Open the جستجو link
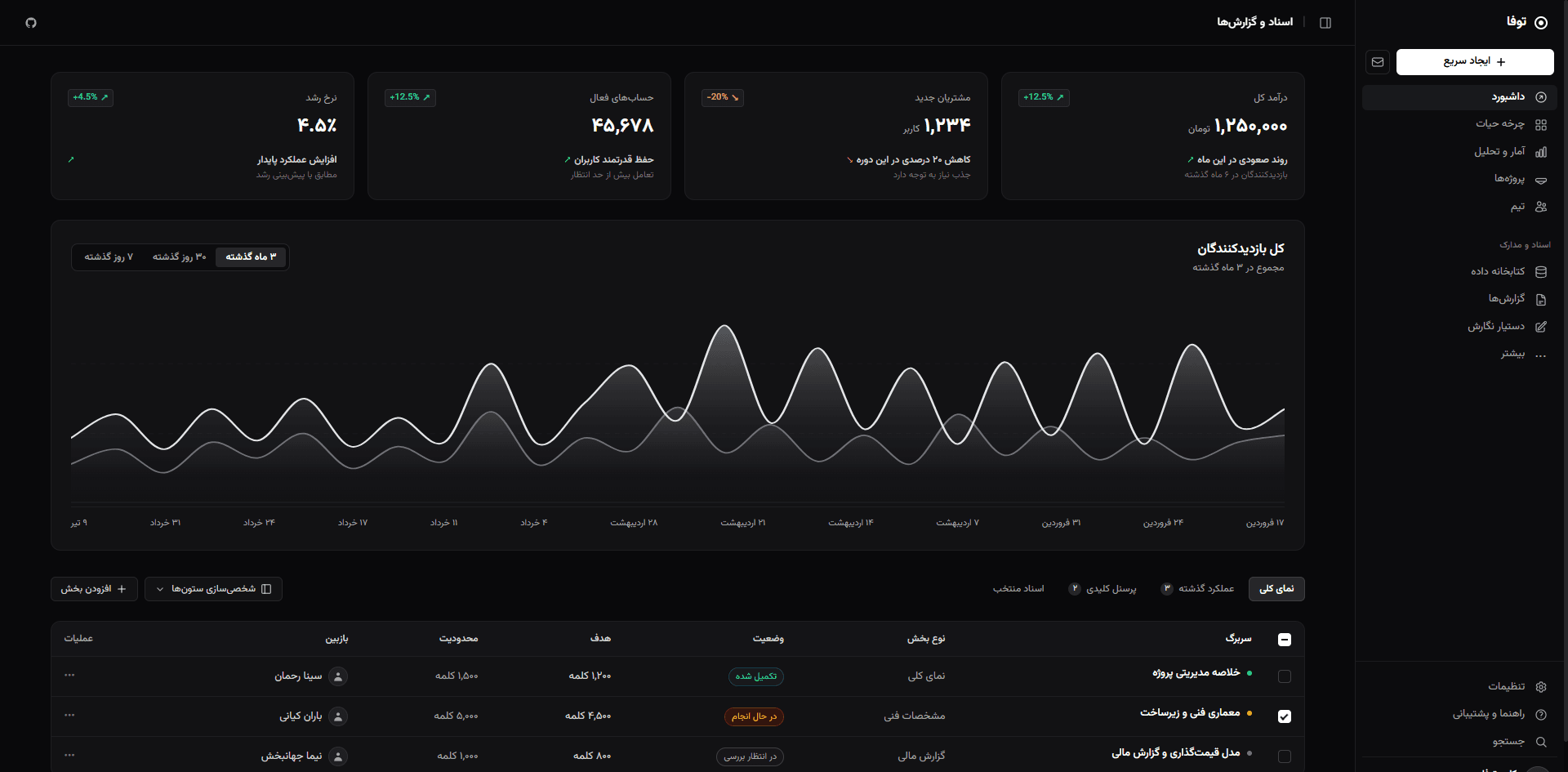The image size is (1568, 772). point(1459,742)
